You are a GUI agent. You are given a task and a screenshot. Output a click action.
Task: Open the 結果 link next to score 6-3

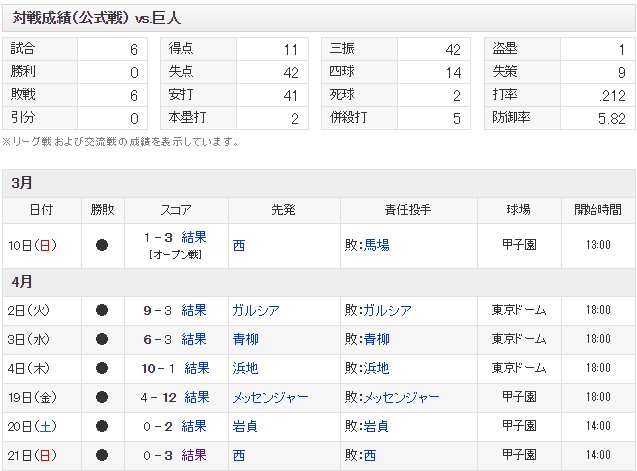pos(194,339)
